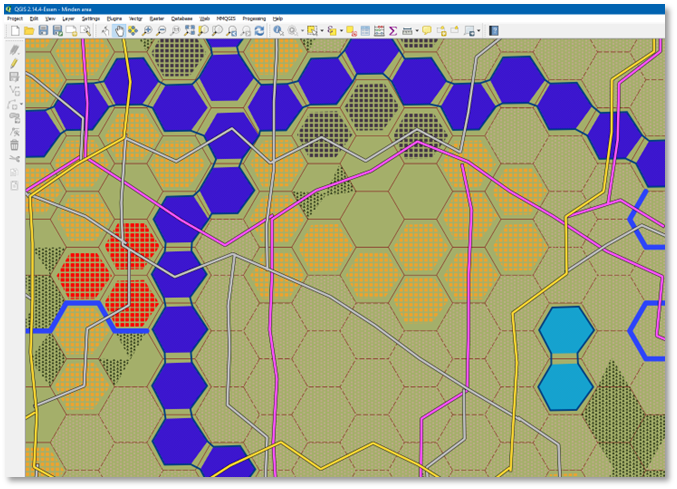Click the Statistical Summary sigma icon

(393, 31)
